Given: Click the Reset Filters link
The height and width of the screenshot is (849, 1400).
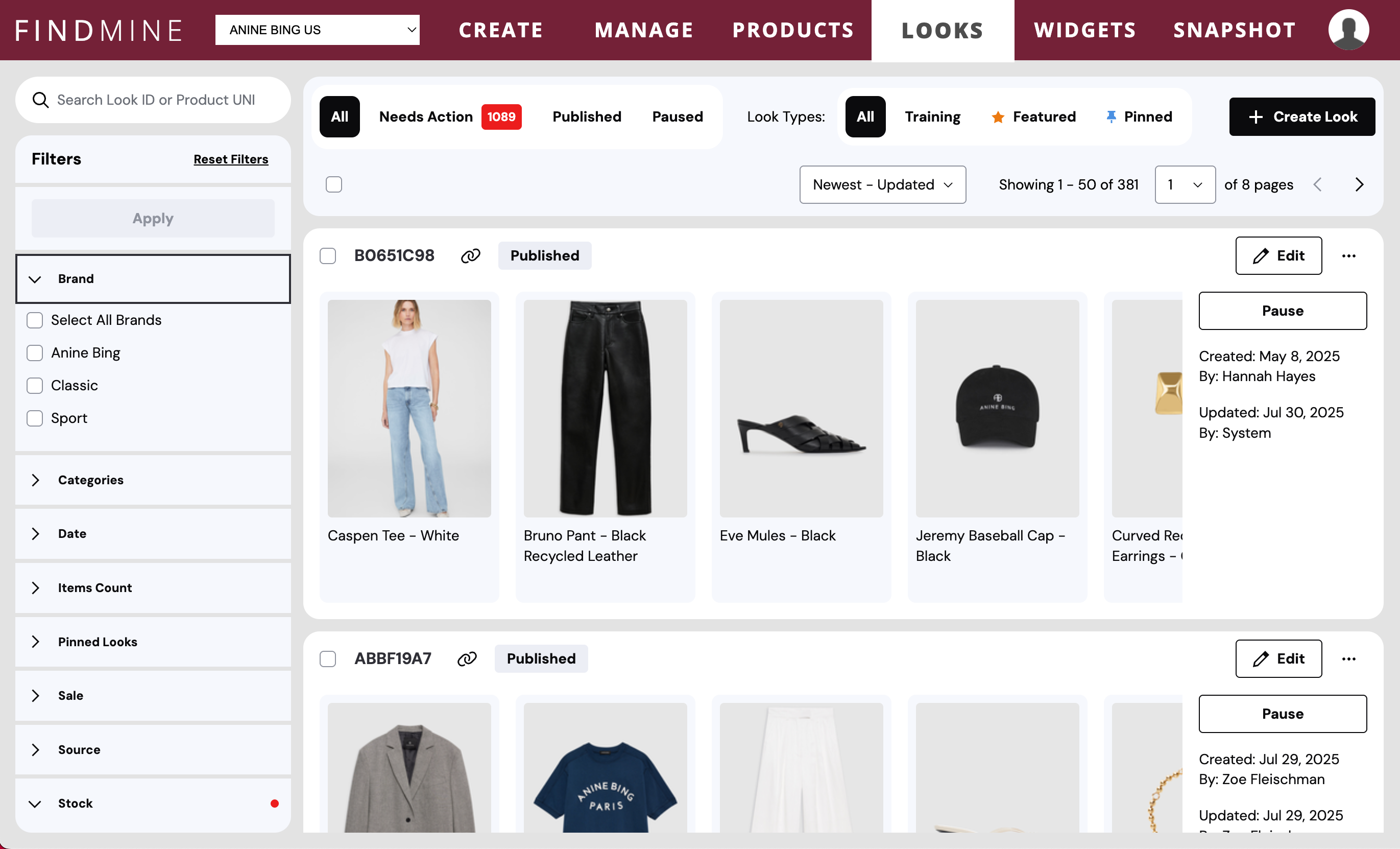Looking at the screenshot, I should (231, 159).
